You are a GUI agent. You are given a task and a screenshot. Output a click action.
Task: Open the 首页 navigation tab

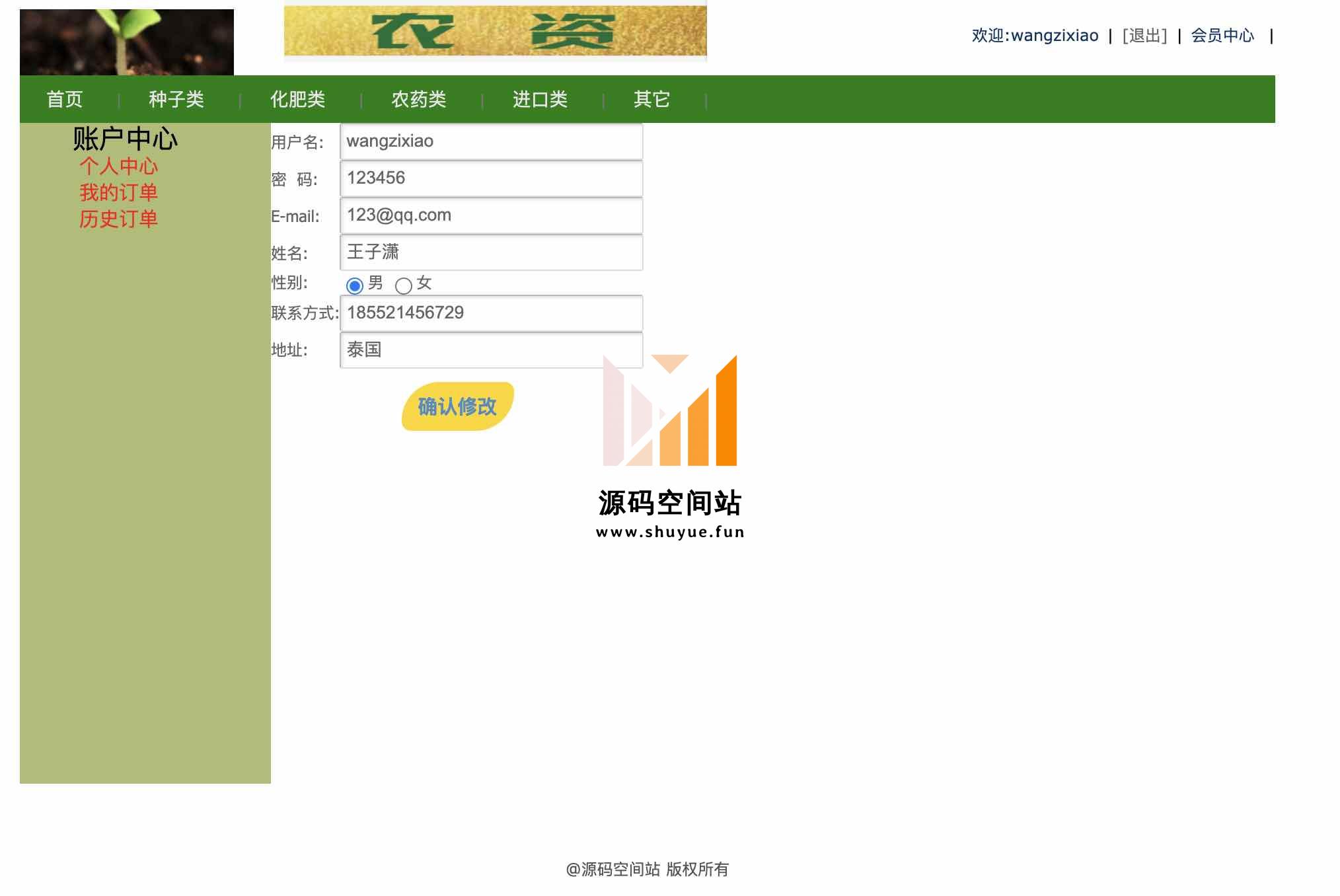[x=65, y=99]
